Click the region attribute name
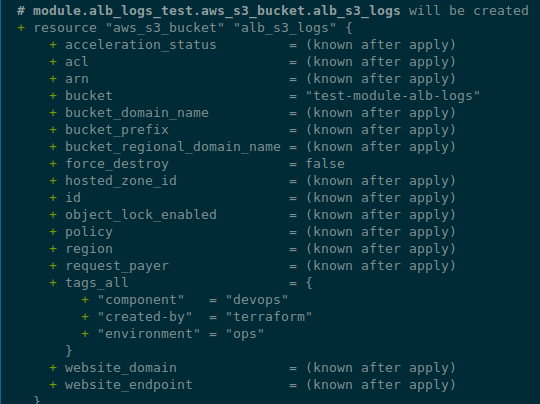The width and height of the screenshot is (540, 404). (89, 249)
